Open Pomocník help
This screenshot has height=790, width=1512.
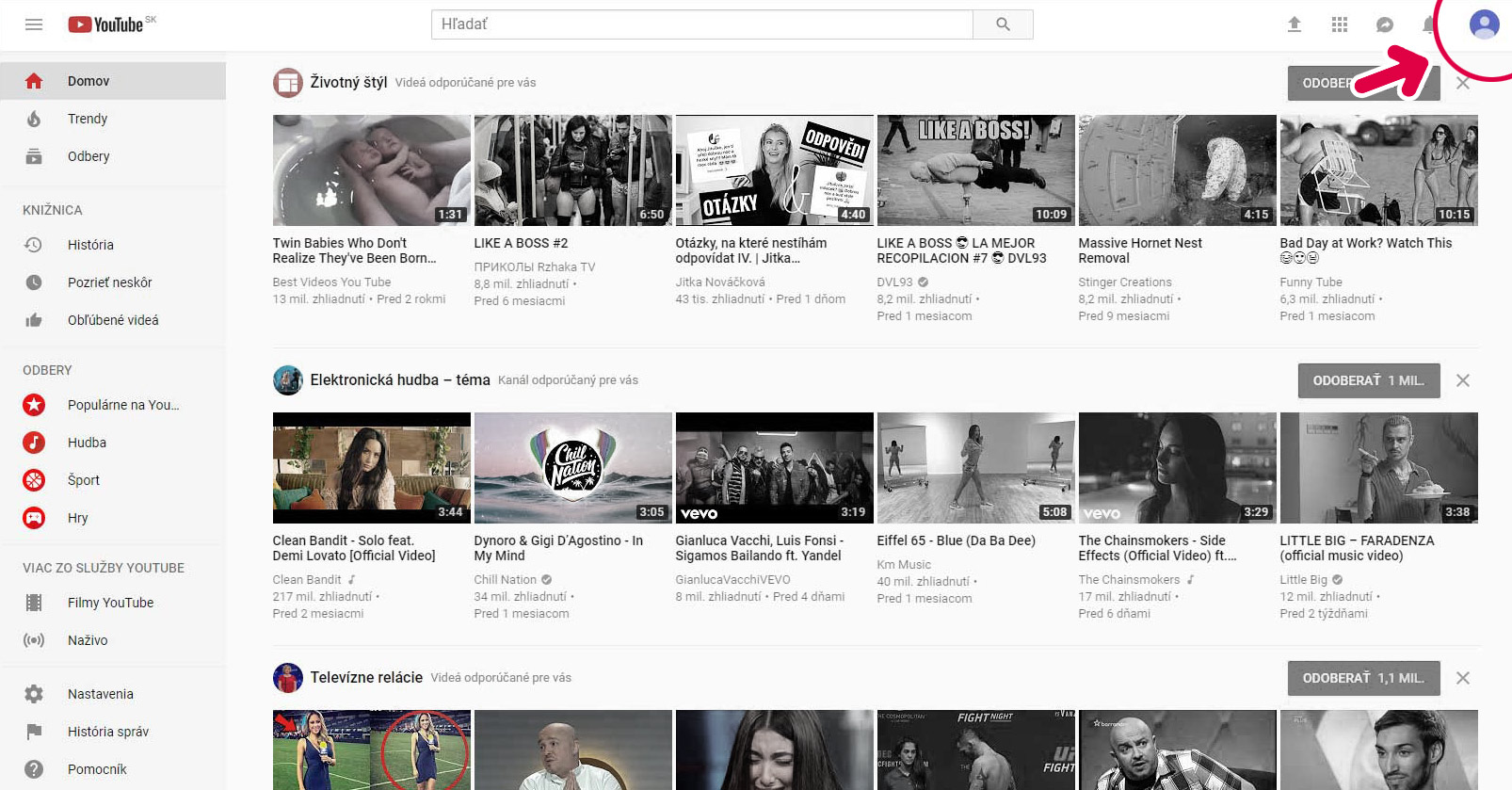point(113,769)
